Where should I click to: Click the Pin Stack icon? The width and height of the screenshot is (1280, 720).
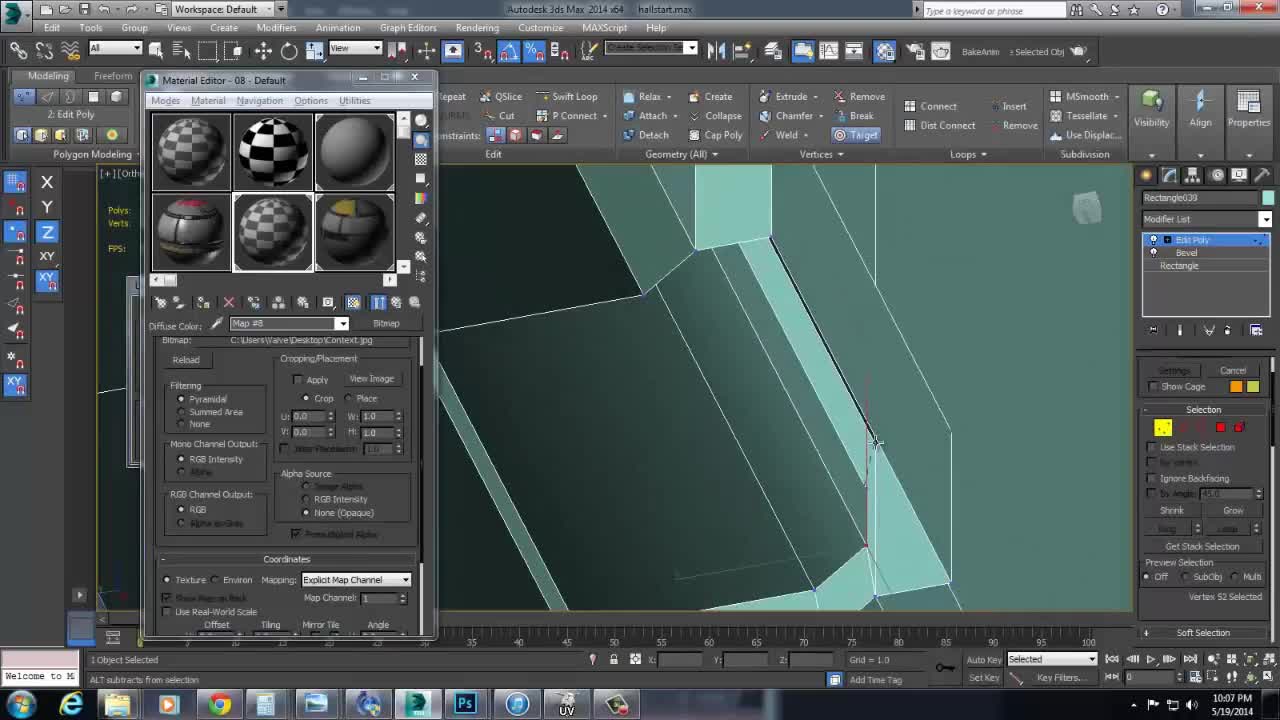[x=1153, y=330]
